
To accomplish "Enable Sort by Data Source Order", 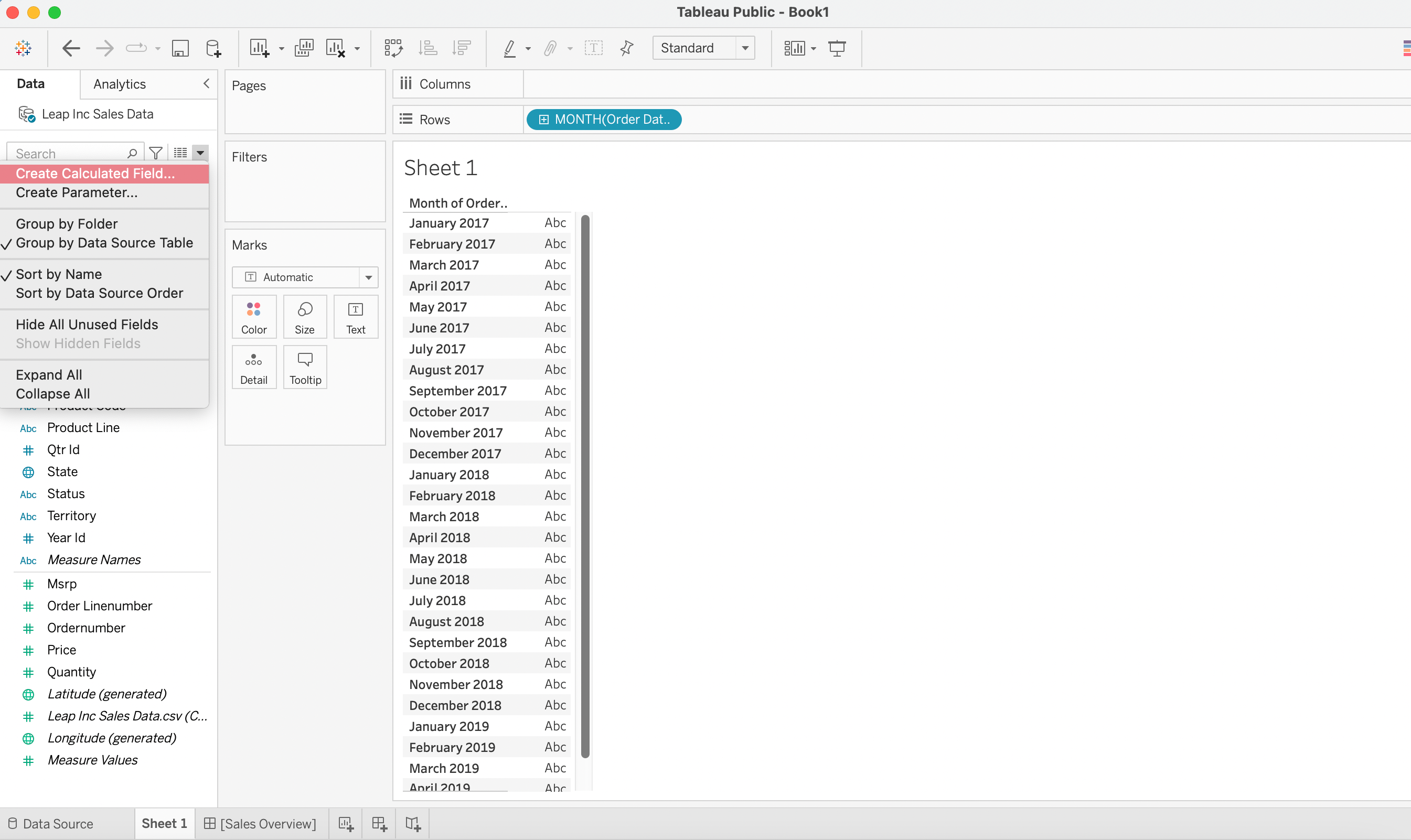I will tap(99, 293).
